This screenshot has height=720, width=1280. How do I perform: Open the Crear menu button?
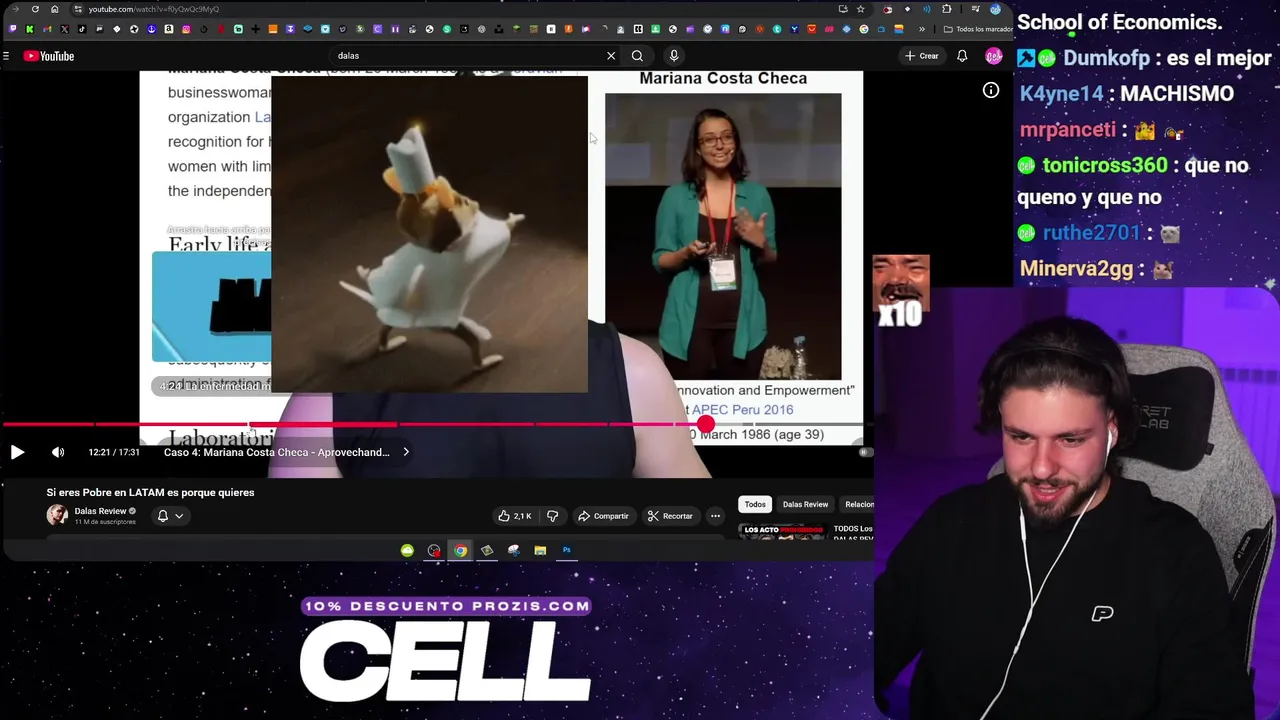pos(921,56)
